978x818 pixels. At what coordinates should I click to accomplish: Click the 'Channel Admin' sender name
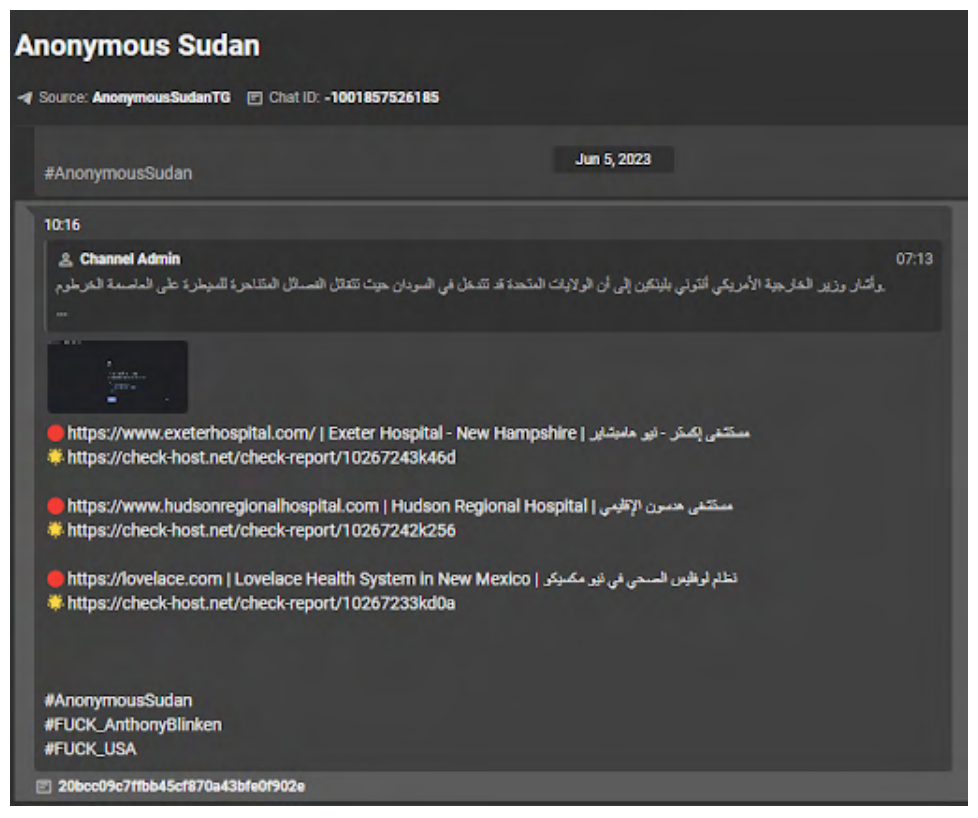pyautogui.click(x=130, y=259)
